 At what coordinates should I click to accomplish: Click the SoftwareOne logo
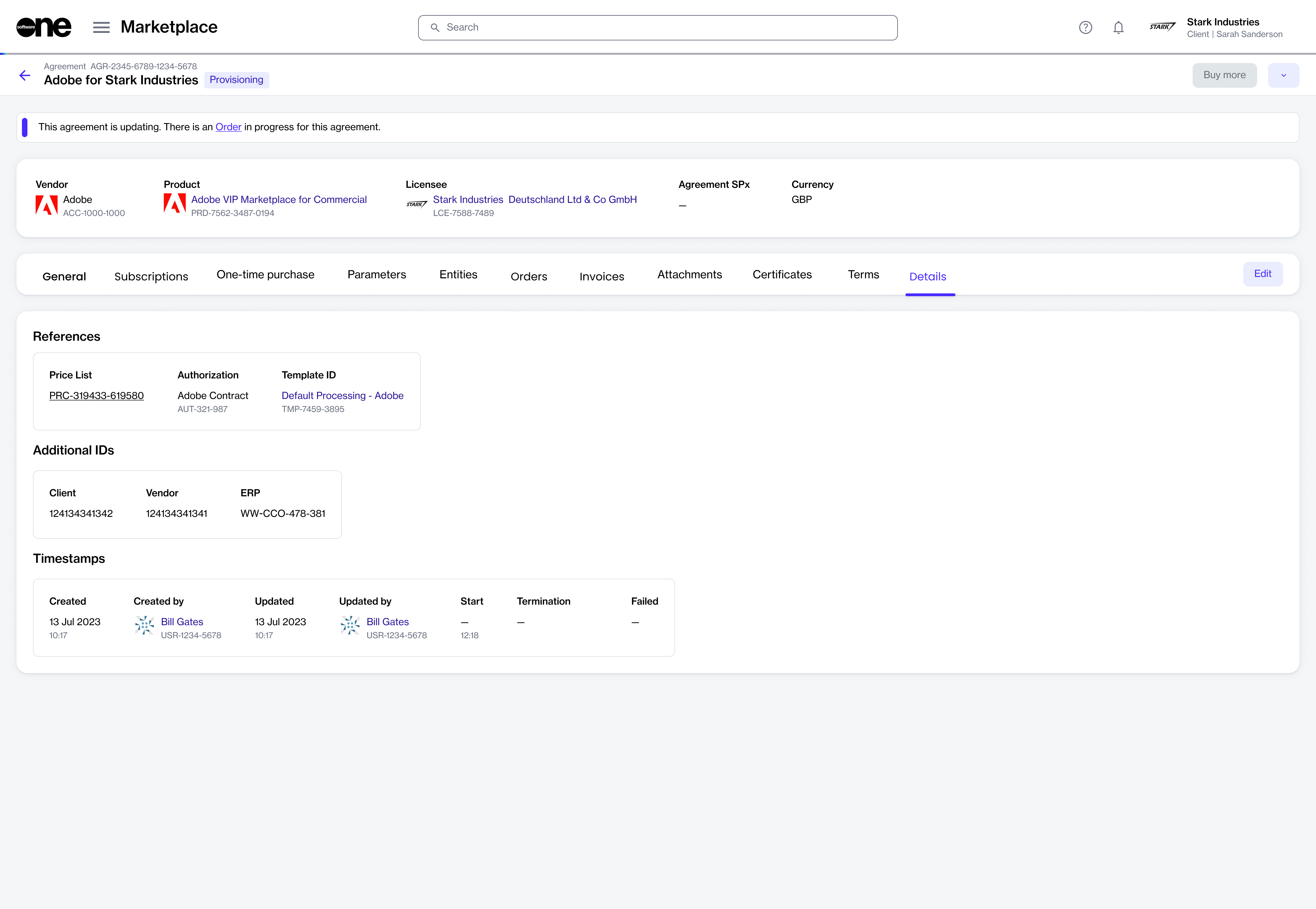click(44, 27)
